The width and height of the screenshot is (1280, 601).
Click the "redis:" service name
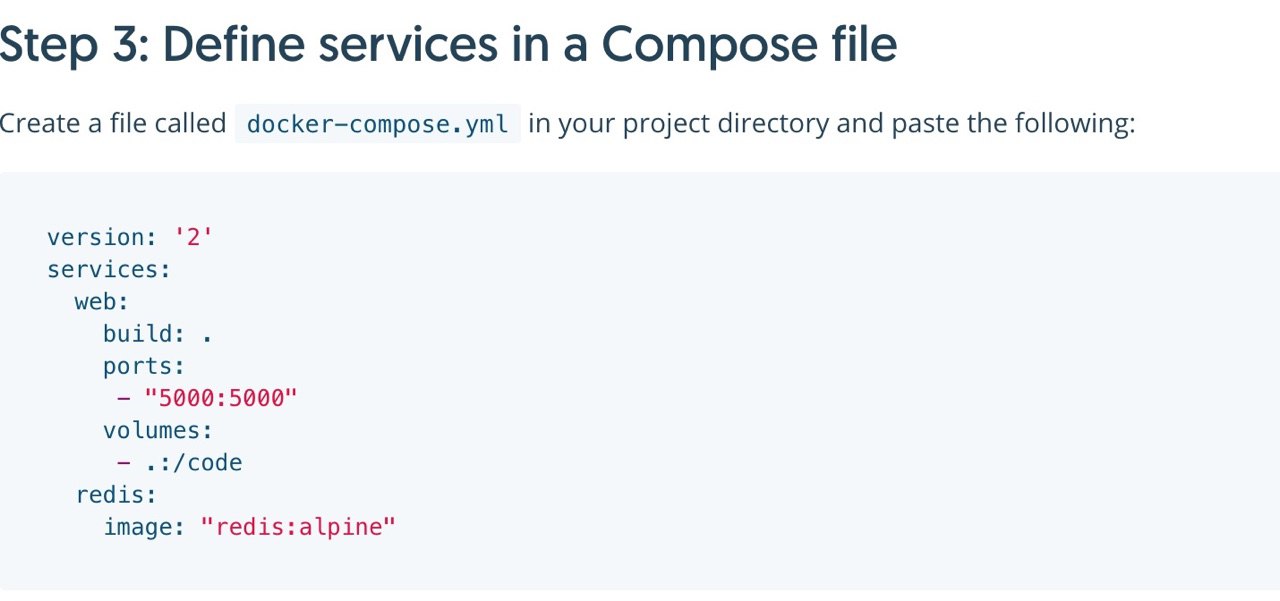(x=116, y=494)
